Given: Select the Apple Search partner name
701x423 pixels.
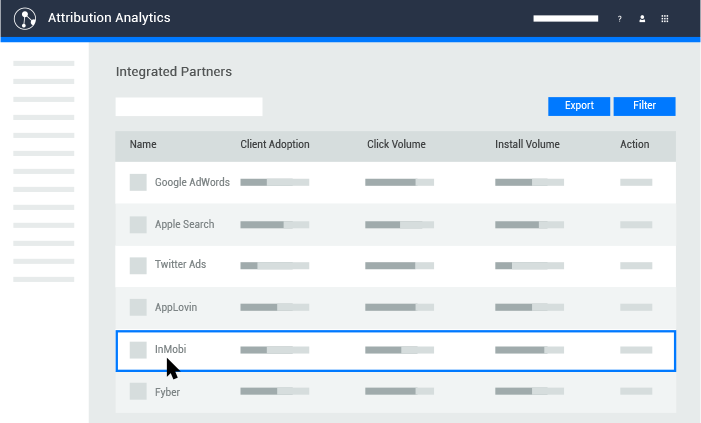Looking at the screenshot, I should tap(185, 224).
